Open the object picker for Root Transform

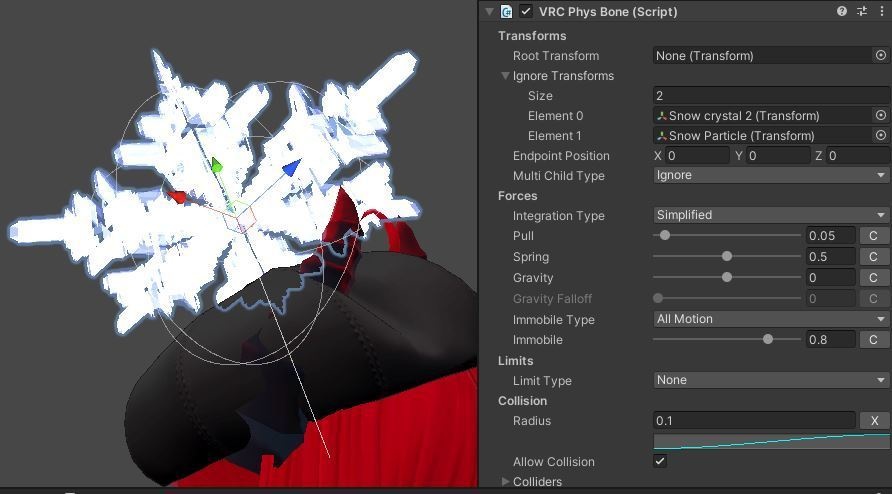(881, 55)
